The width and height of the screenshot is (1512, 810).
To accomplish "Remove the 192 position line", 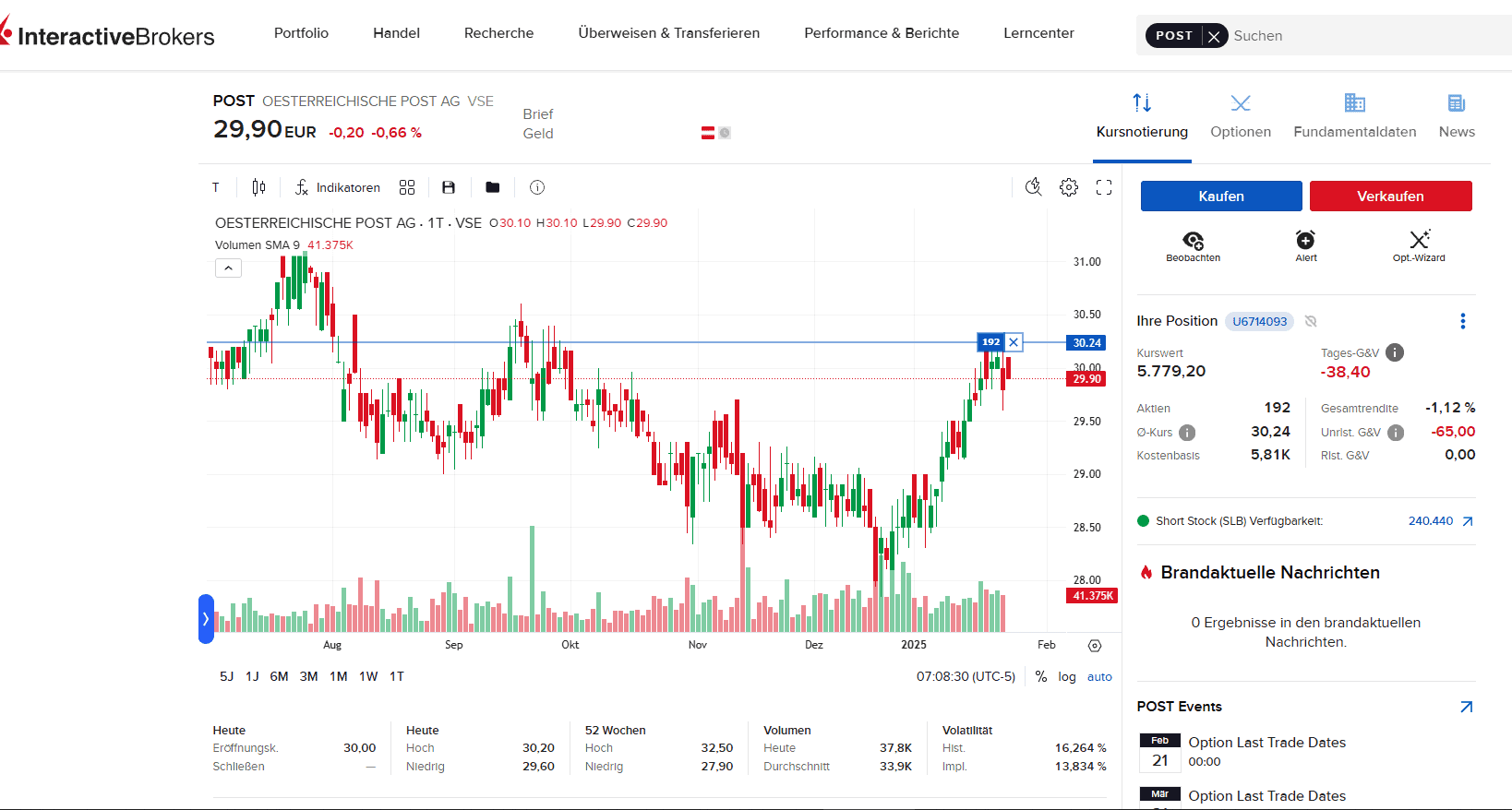I will click(1014, 342).
